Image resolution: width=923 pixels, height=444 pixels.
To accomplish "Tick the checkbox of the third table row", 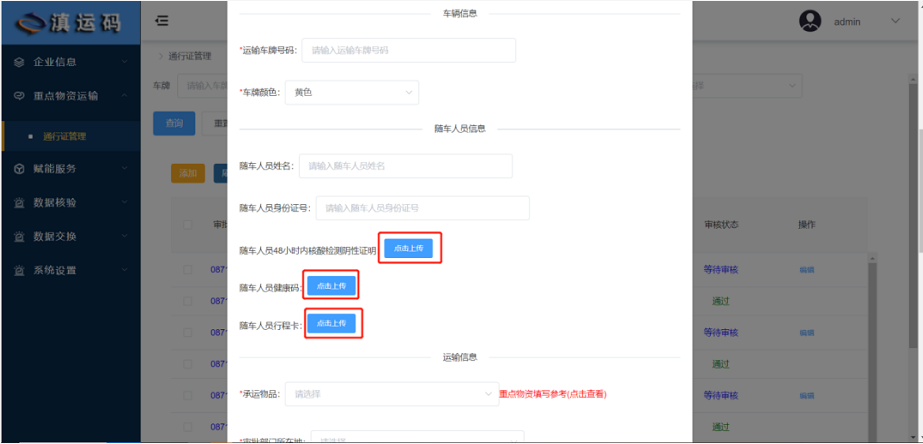I will [188, 333].
